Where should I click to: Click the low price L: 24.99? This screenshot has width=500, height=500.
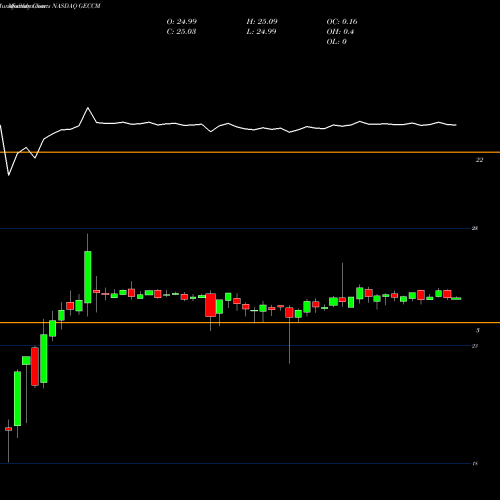point(261,31)
